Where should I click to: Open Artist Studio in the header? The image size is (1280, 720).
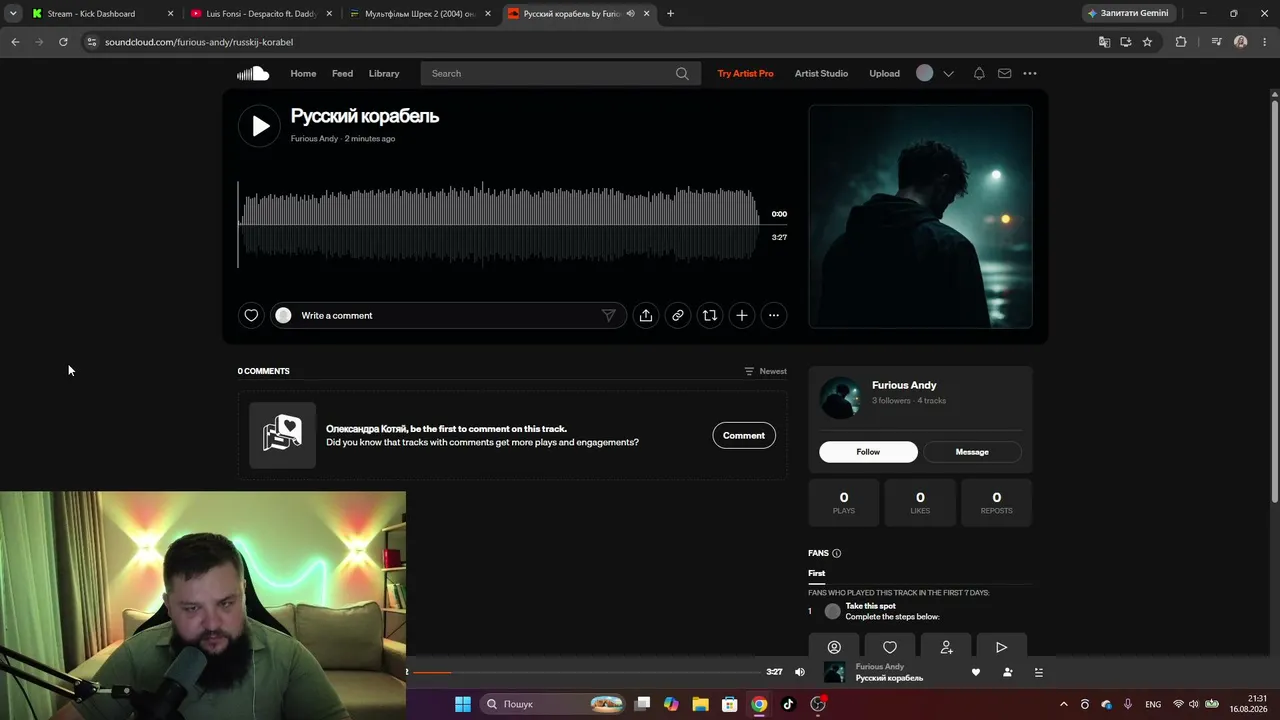point(821,73)
